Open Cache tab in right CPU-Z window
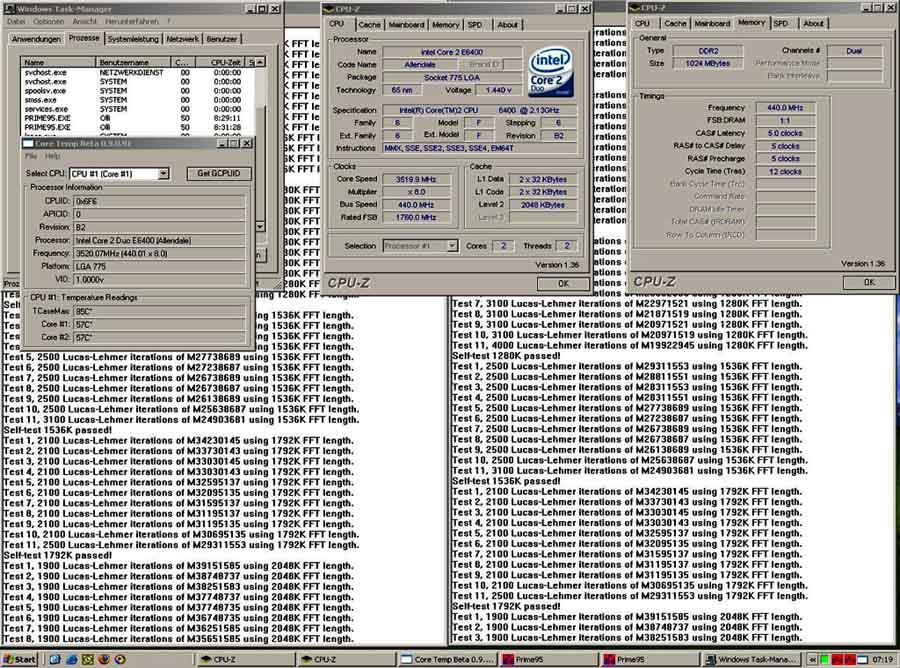The height and width of the screenshot is (668, 900). click(675, 24)
